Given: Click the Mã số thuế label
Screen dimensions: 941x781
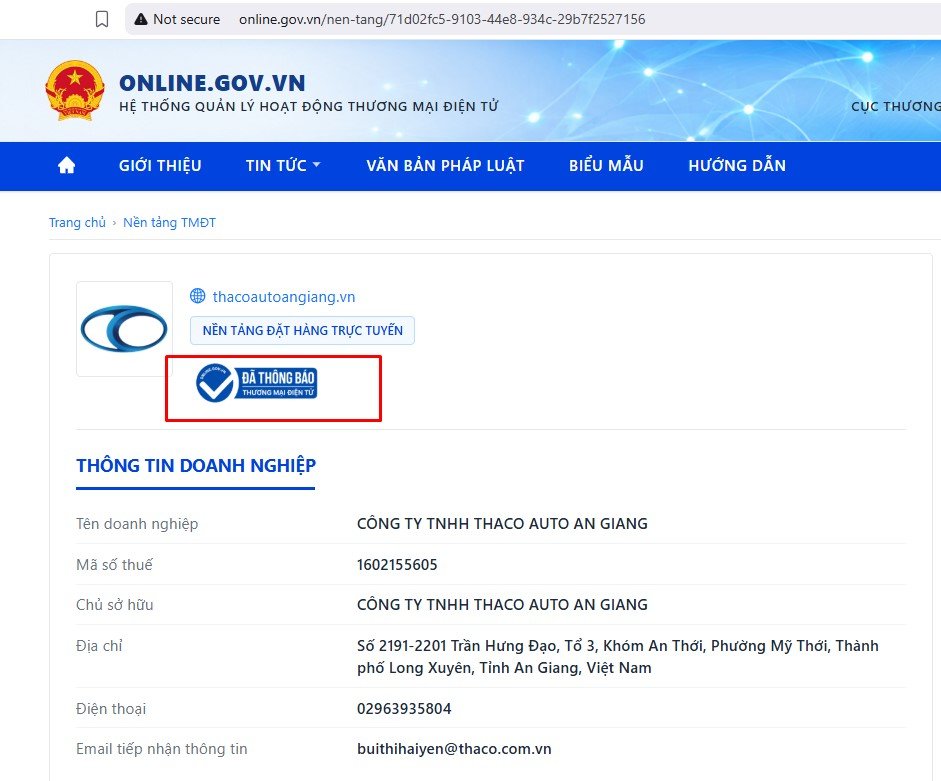Looking at the screenshot, I should (114, 565).
